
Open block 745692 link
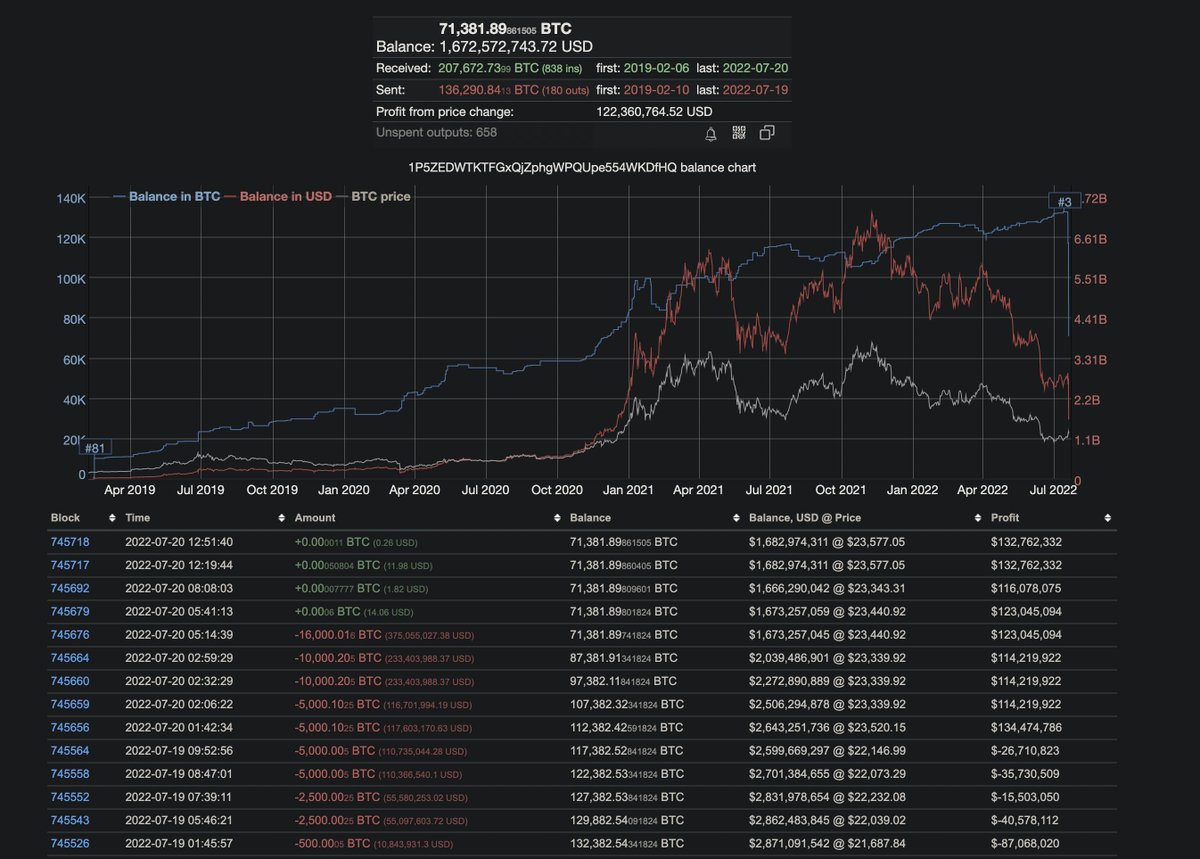tap(70, 588)
